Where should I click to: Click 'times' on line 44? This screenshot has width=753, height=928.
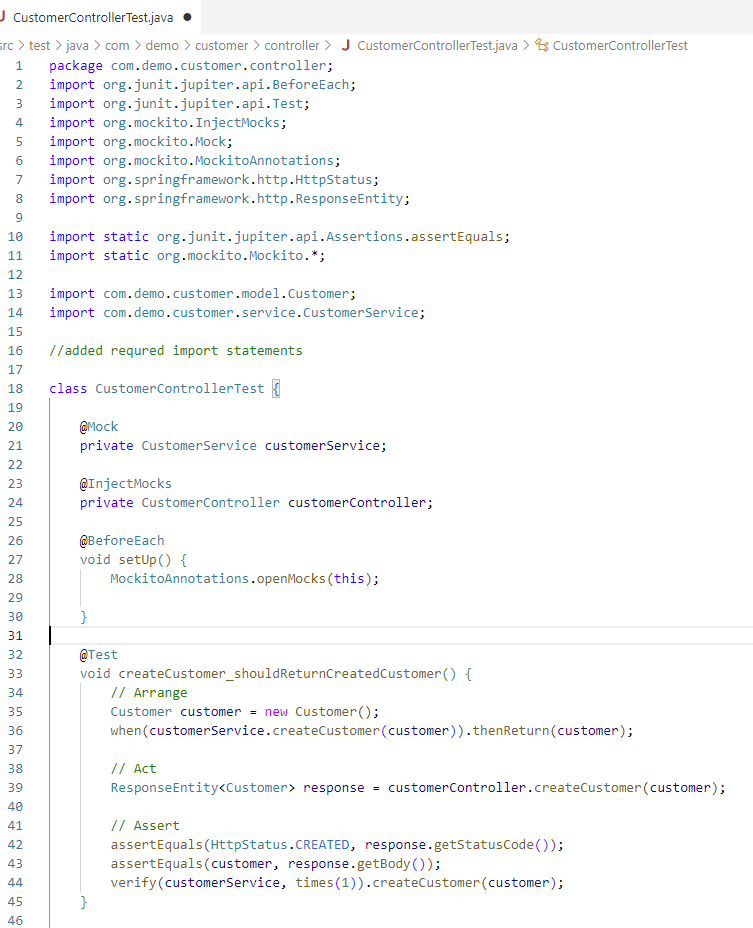(314, 882)
